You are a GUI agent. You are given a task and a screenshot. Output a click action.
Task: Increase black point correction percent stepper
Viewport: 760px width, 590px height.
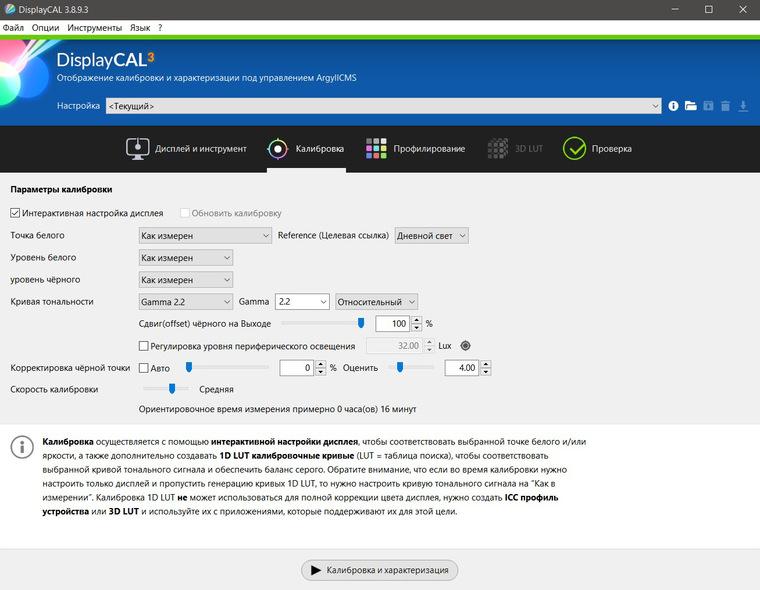(x=320, y=364)
